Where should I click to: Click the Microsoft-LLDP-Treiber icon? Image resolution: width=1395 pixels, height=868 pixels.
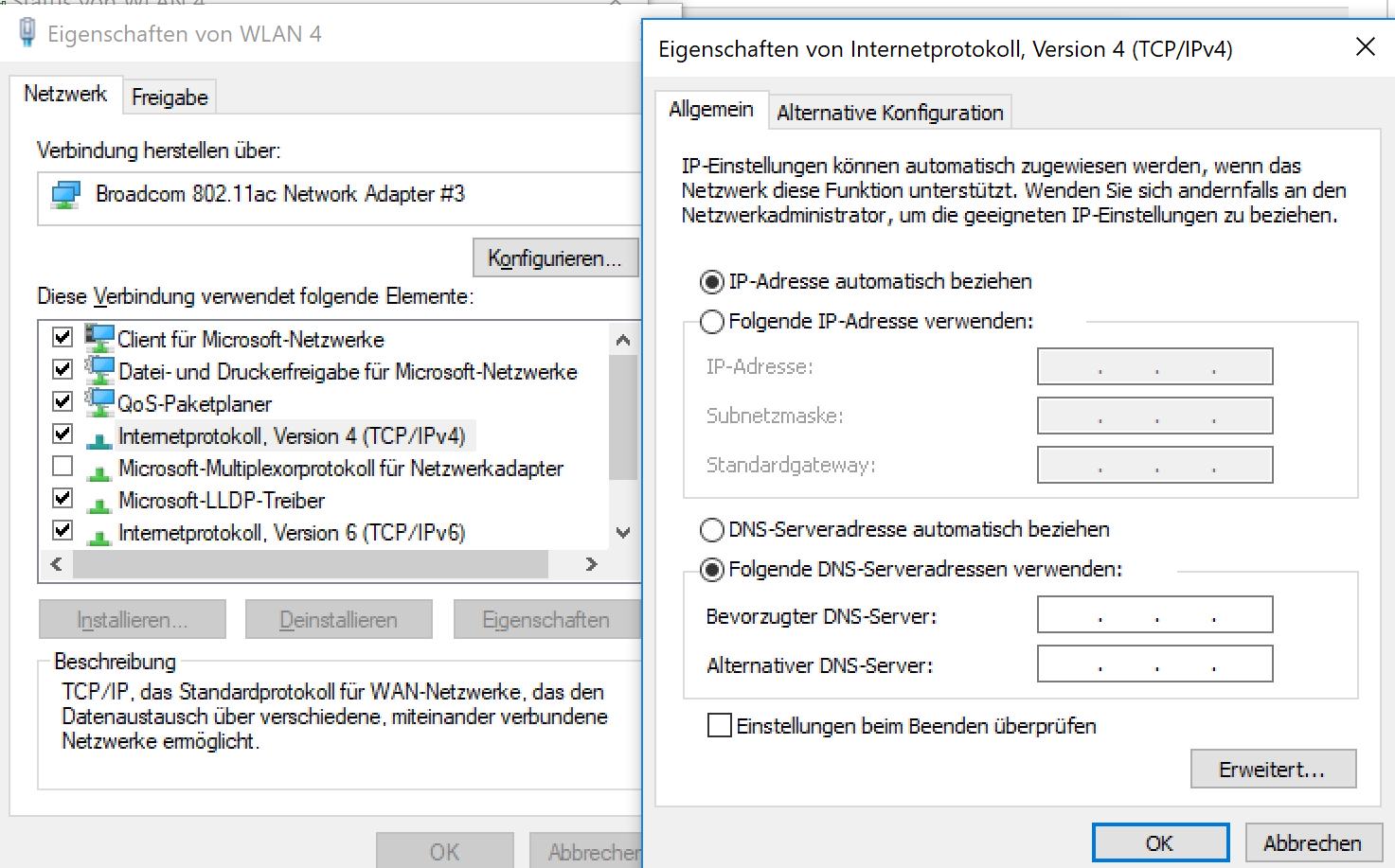tap(99, 502)
